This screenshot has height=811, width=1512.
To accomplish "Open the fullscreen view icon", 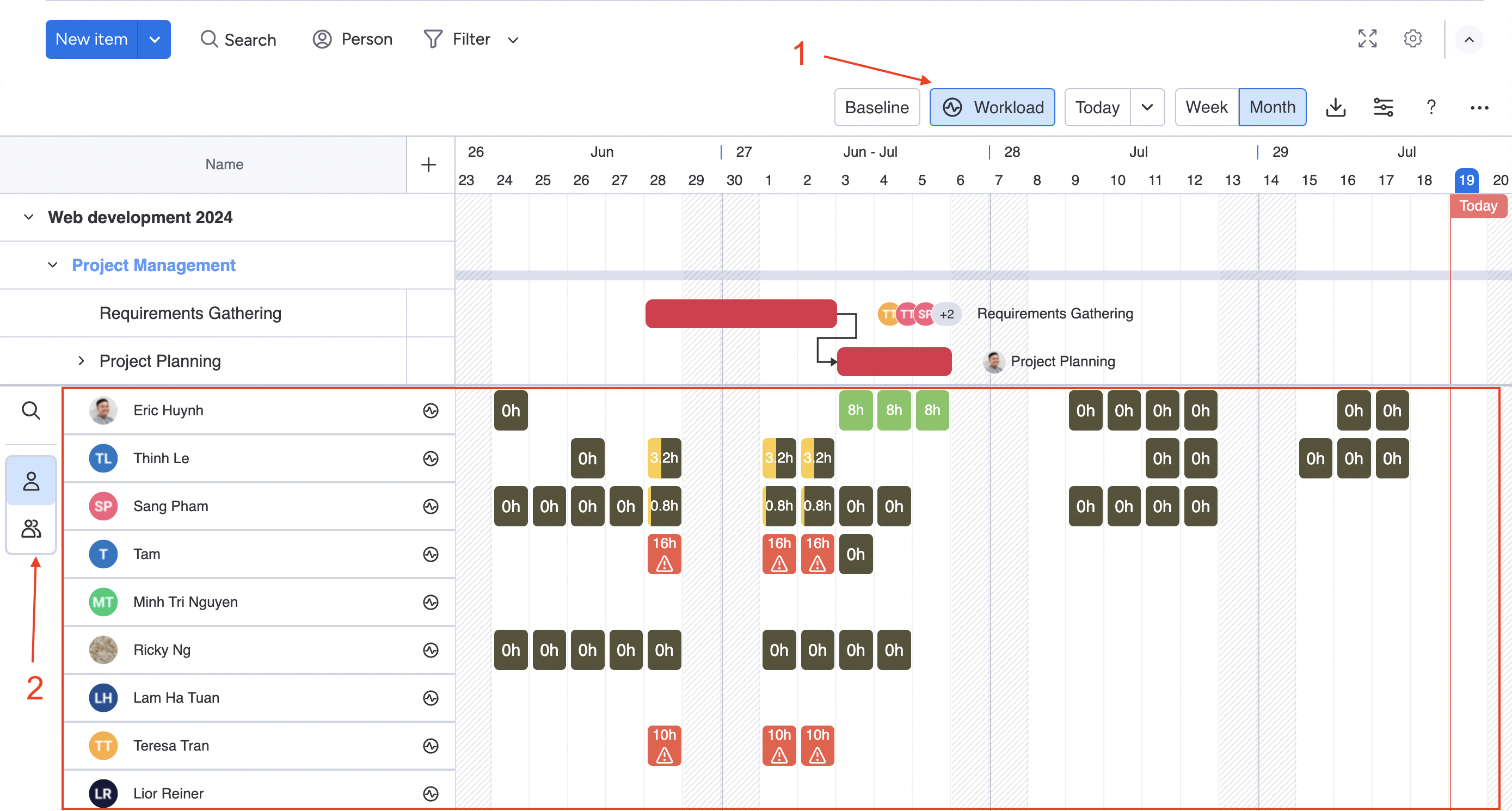I will click(1367, 39).
